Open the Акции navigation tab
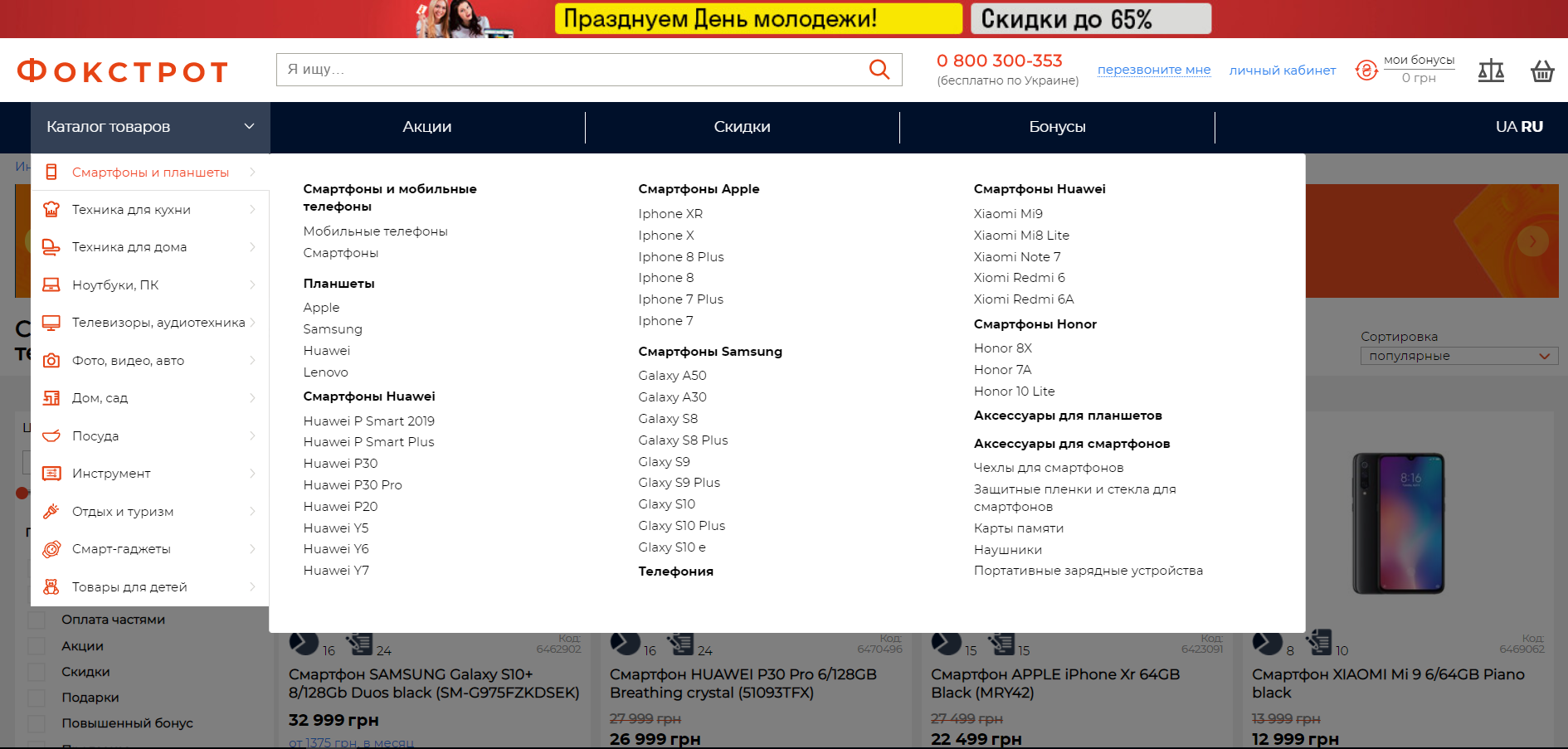 pyautogui.click(x=427, y=127)
